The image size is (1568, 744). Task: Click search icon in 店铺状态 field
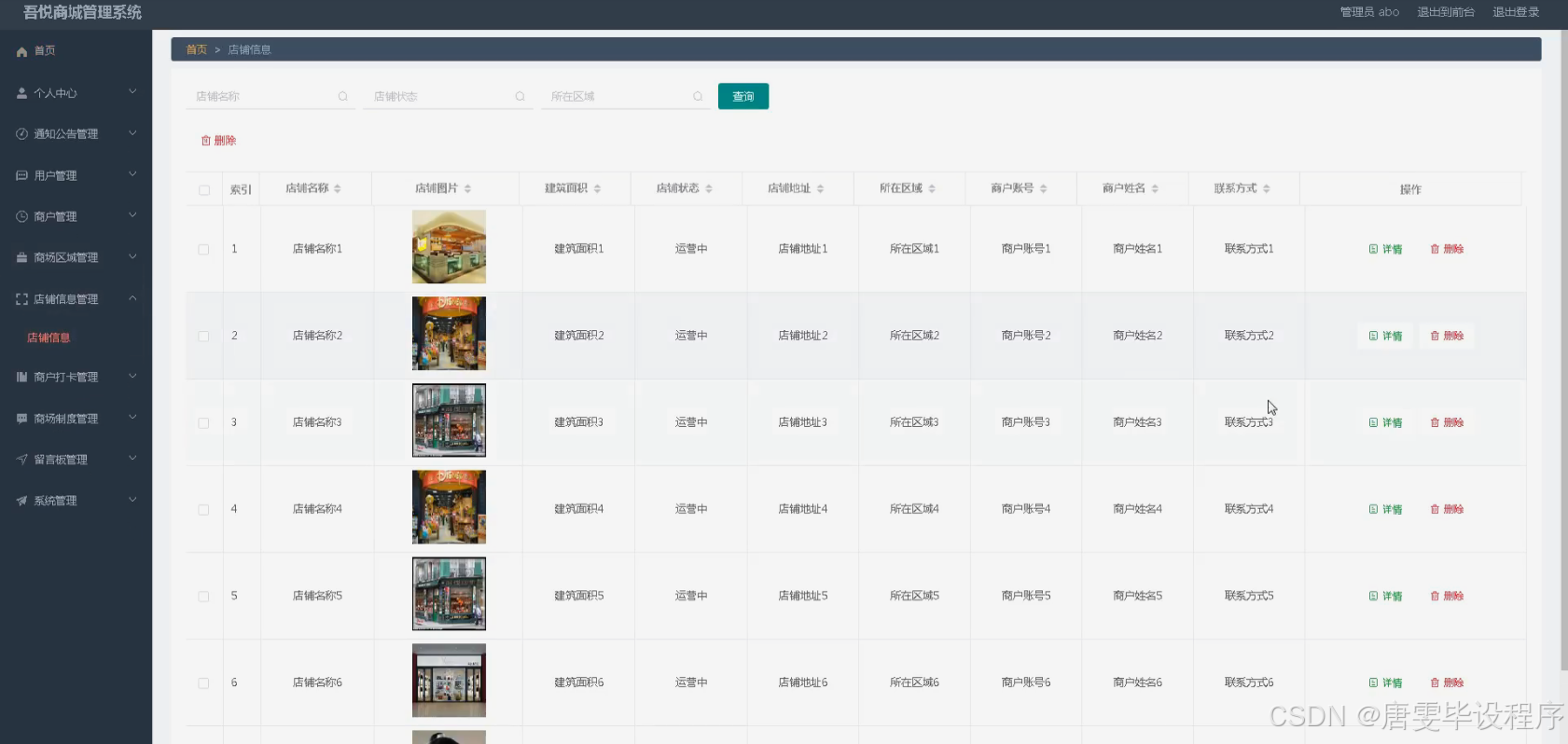[x=520, y=96]
